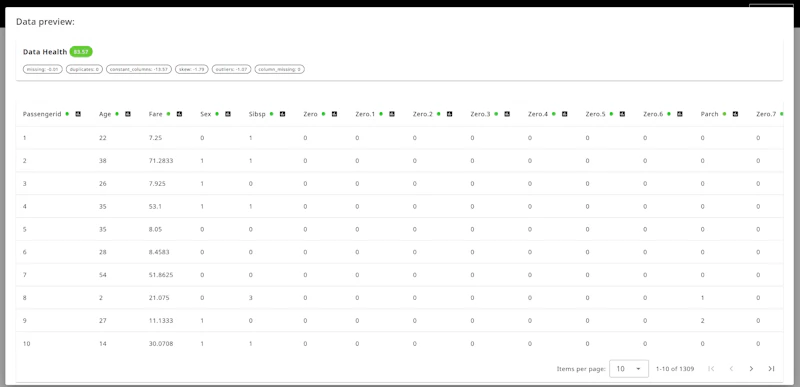Open the Items per page dropdown

point(629,369)
